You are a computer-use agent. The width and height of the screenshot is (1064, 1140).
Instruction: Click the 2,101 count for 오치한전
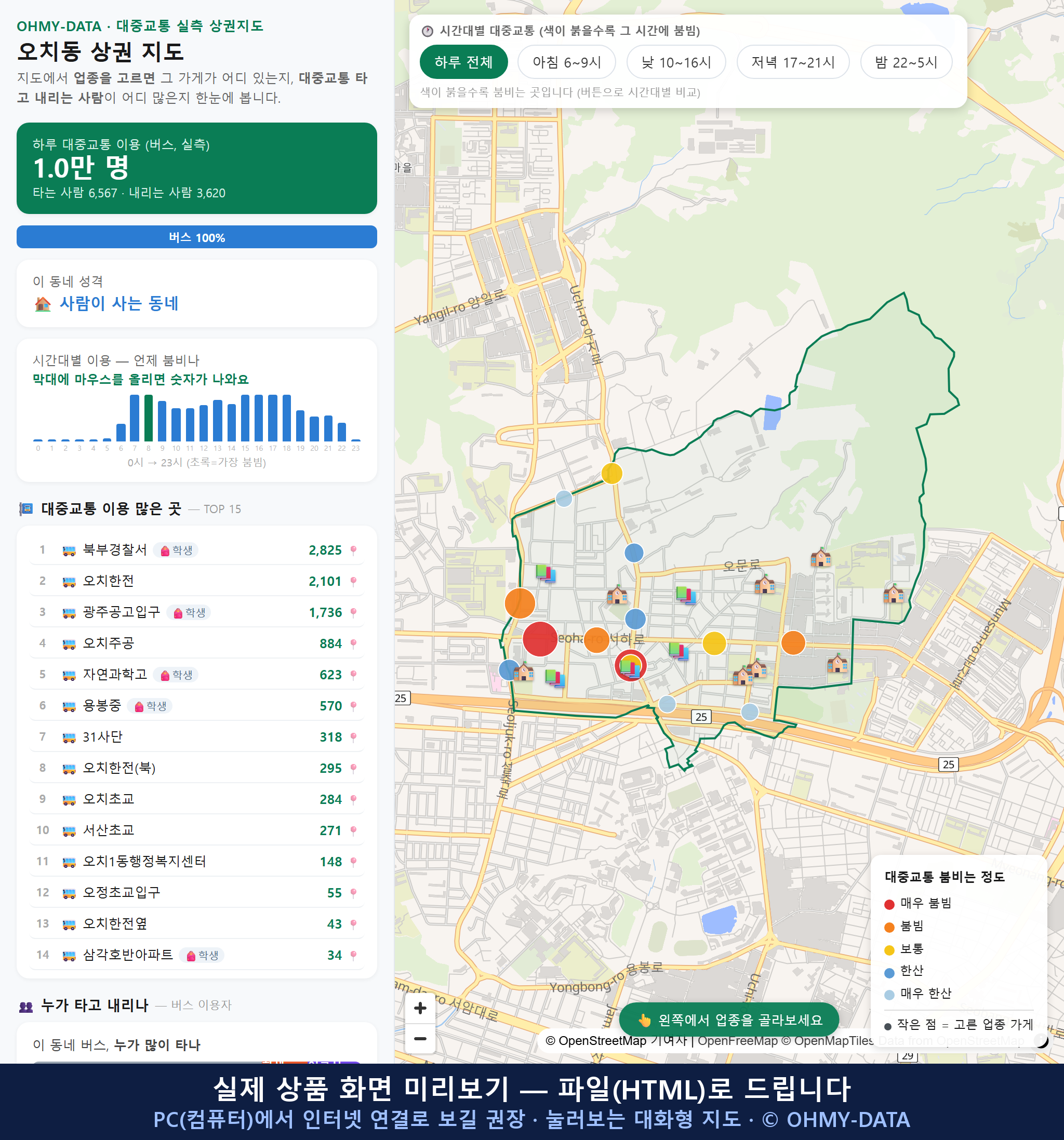(x=325, y=582)
